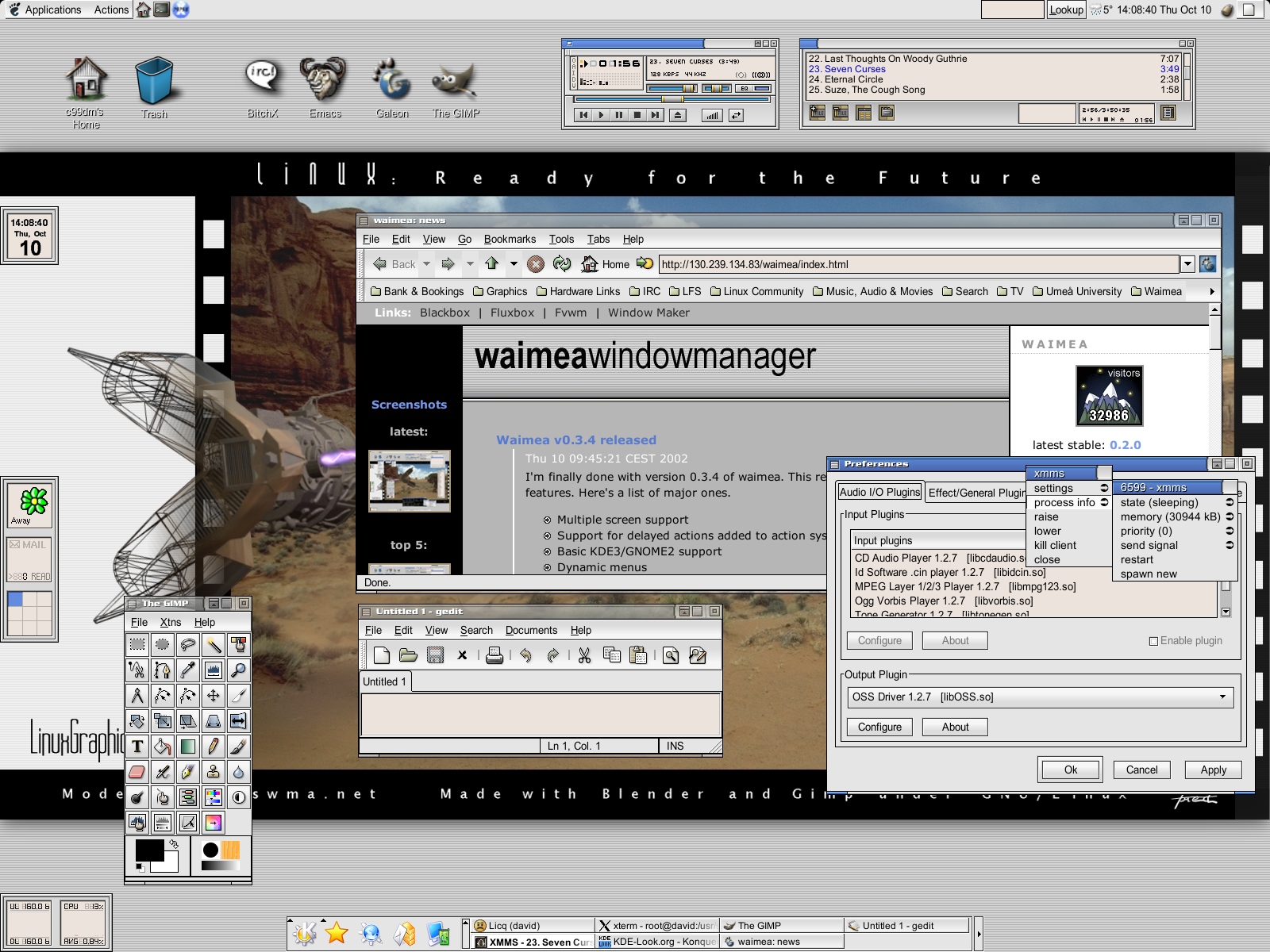Select the Pencil tool in GIMP
The image size is (1270, 952).
tap(214, 747)
